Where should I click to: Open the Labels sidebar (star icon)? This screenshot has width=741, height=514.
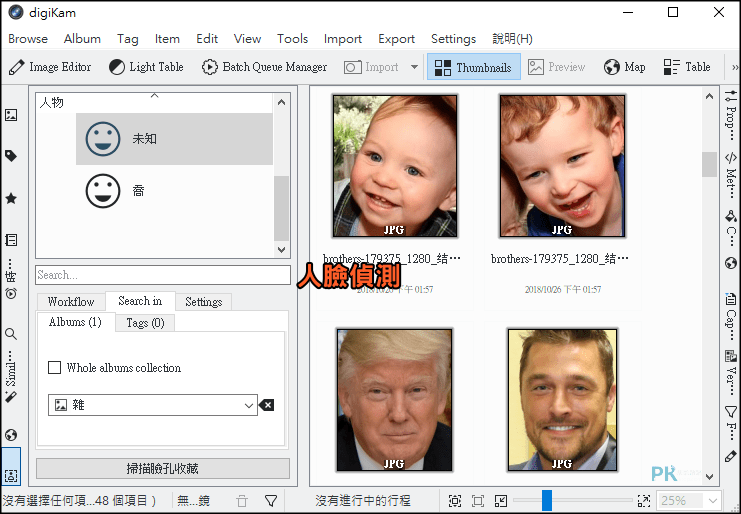(x=11, y=198)
